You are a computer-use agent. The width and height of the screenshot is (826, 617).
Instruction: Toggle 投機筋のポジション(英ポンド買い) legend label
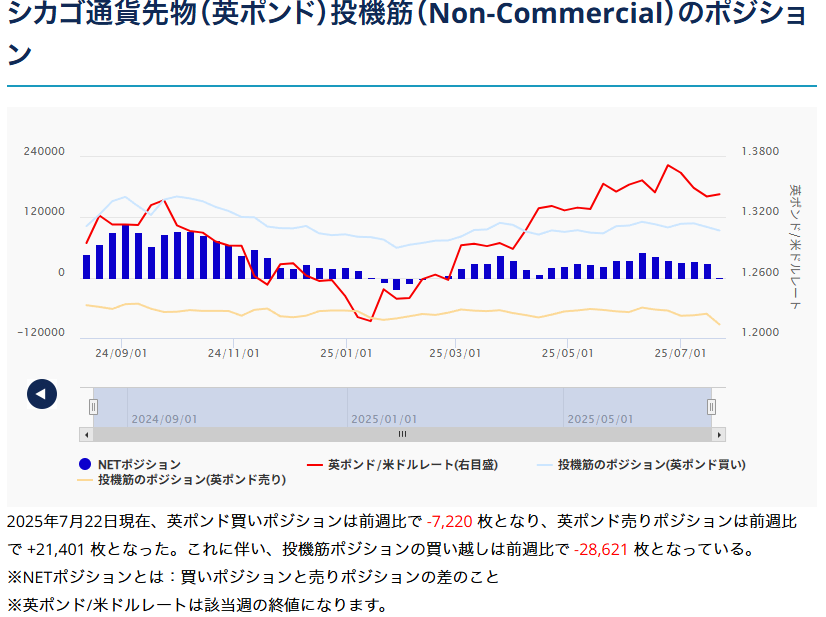[651, 464]
